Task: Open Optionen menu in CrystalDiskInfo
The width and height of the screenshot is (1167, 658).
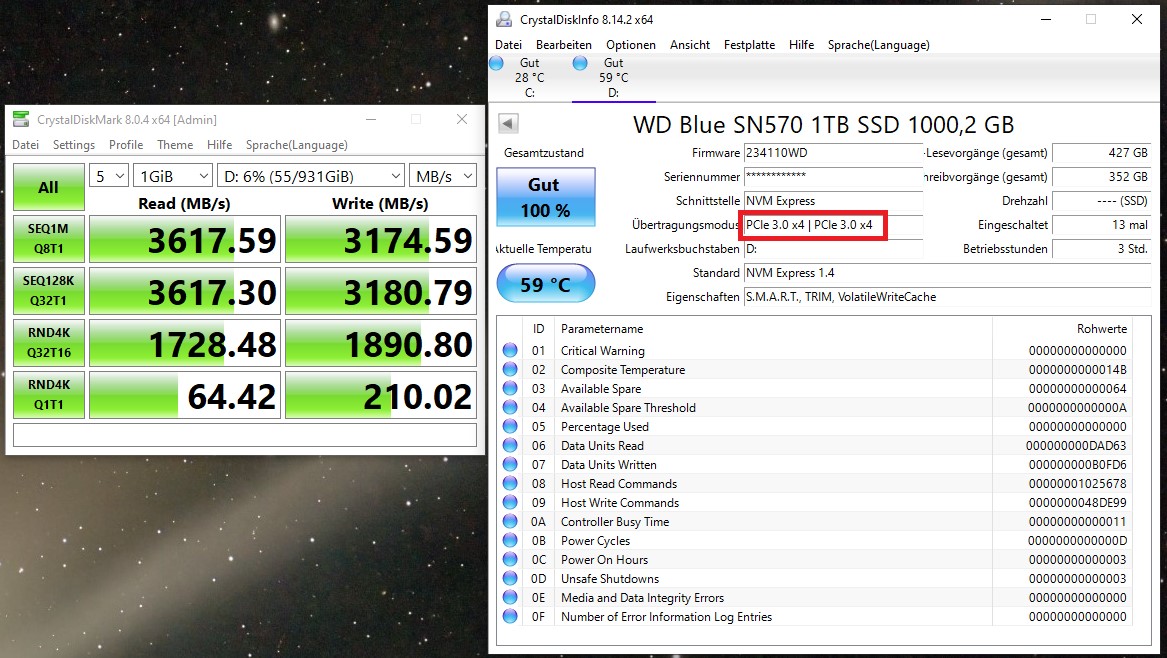Action: point(630,45)
